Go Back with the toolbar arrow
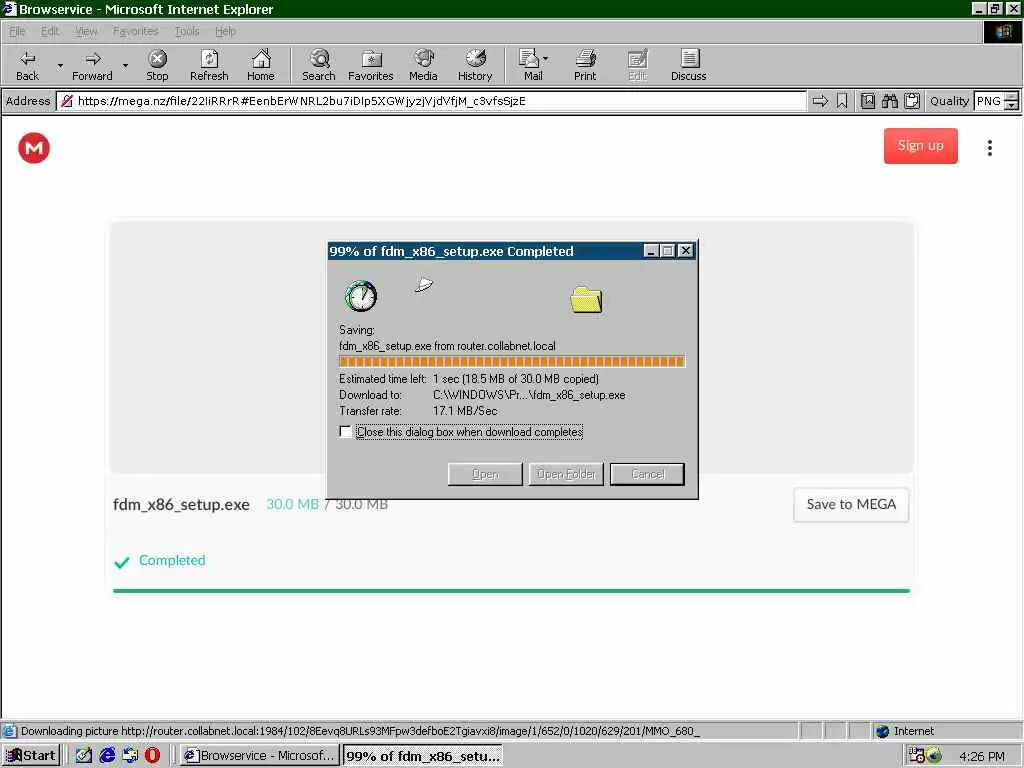This screenshot has width=1024, height=768. coord(27,65)
